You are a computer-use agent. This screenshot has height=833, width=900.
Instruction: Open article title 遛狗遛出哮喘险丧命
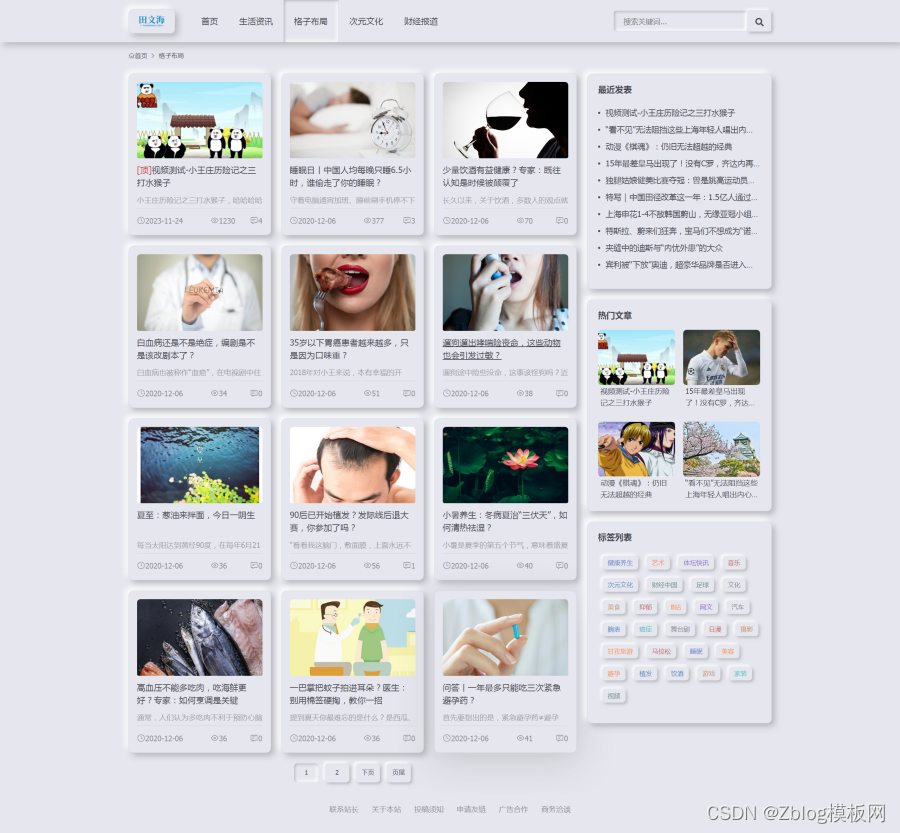pyautogui.click(x=502, y=349)
